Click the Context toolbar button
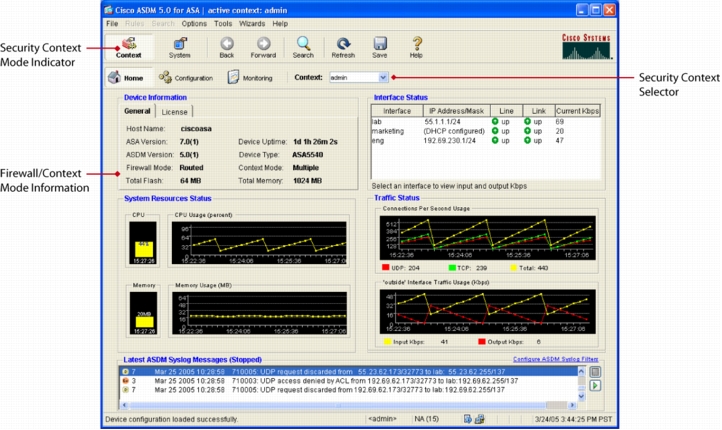This screenshot has height=430, width=722. click(128, 47)
